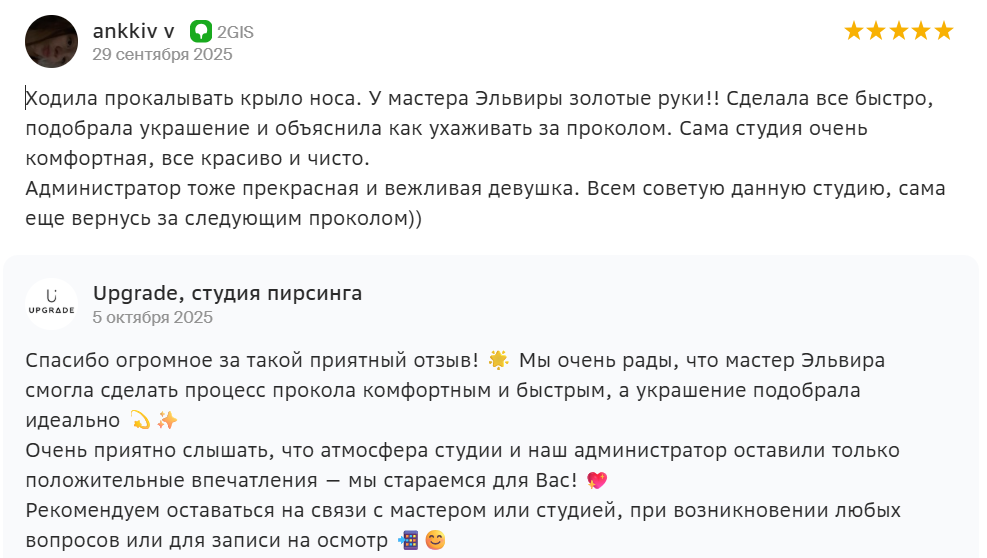Click the sun emoji in the reply
Image resolution: width=987 pixels, height=558 pixels.
coord(499,360)
